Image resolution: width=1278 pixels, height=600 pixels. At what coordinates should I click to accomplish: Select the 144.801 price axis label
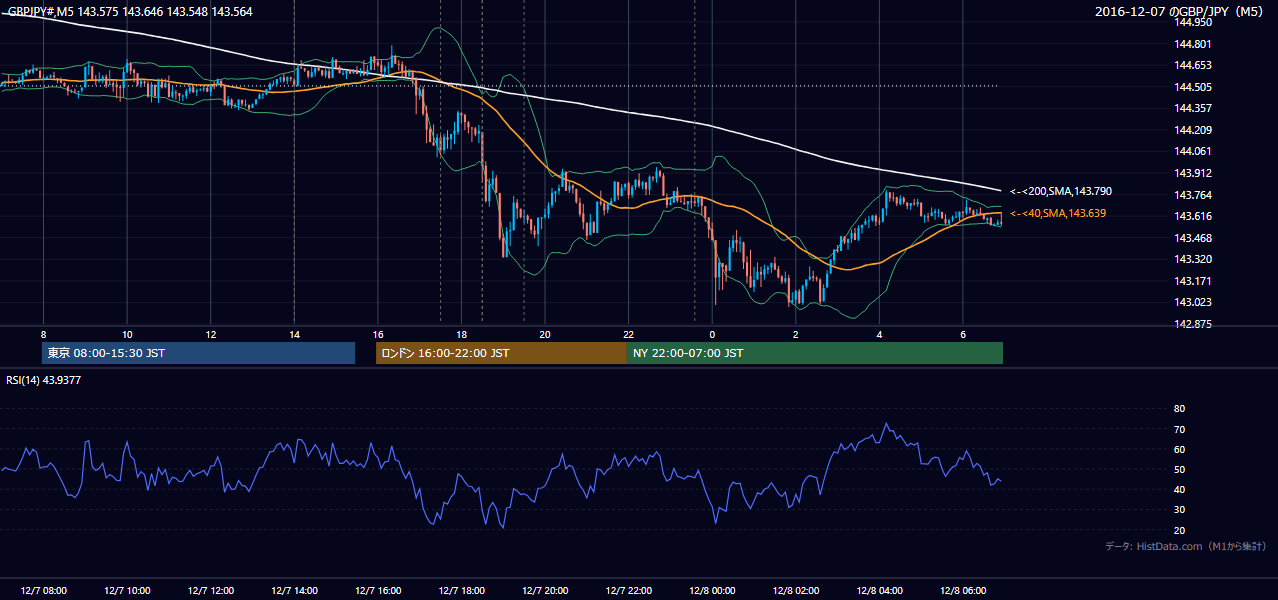(1191, 44)
